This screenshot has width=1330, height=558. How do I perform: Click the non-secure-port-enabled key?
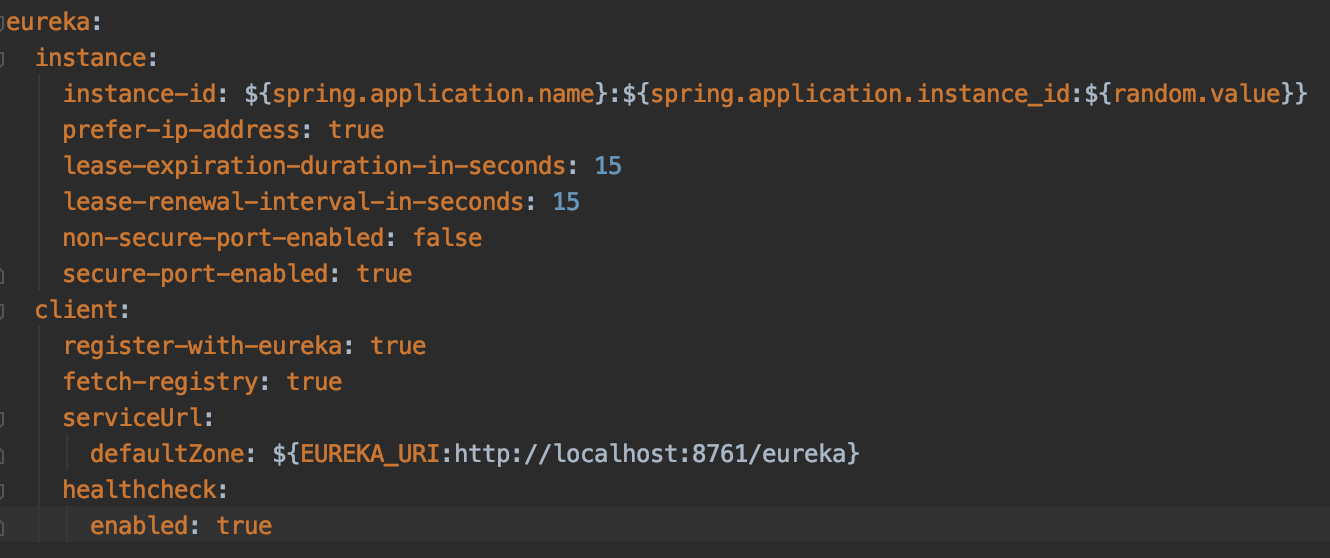click(223, 238)
